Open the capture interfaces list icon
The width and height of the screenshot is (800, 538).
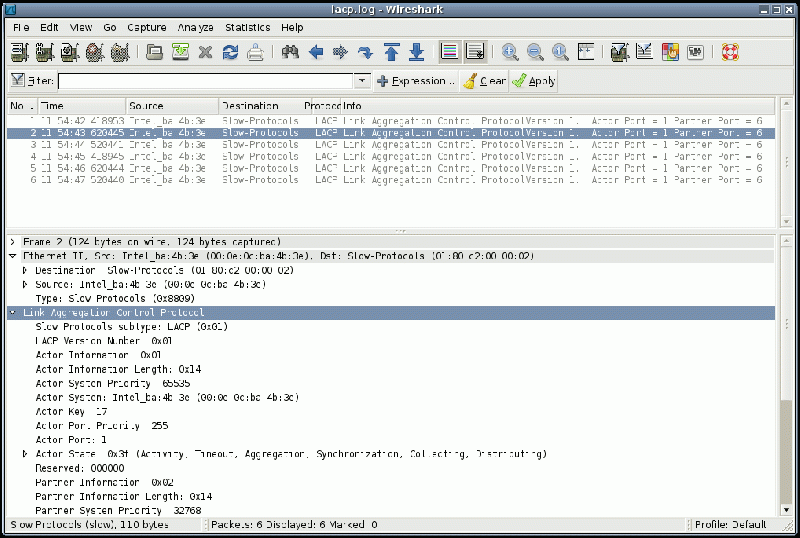pyautogui.click(x=20, y=52)
